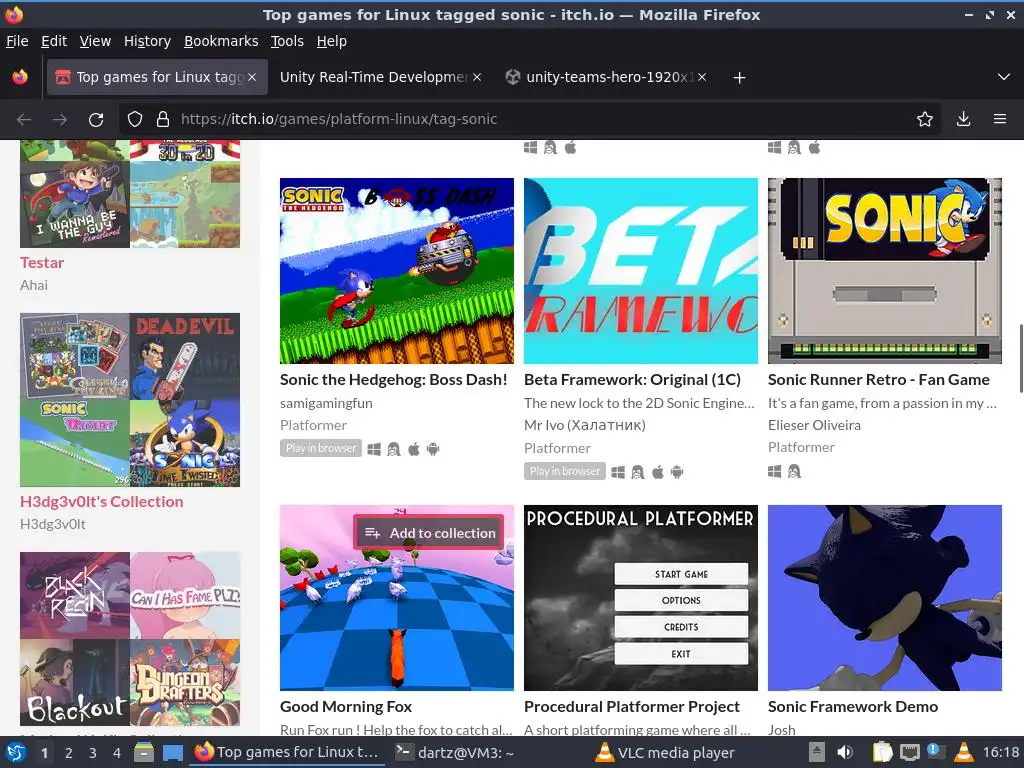Image resolution: width=1024 pixels, height=768 pixels.
Task: Click Add to collection button
Action: (429, 533)
